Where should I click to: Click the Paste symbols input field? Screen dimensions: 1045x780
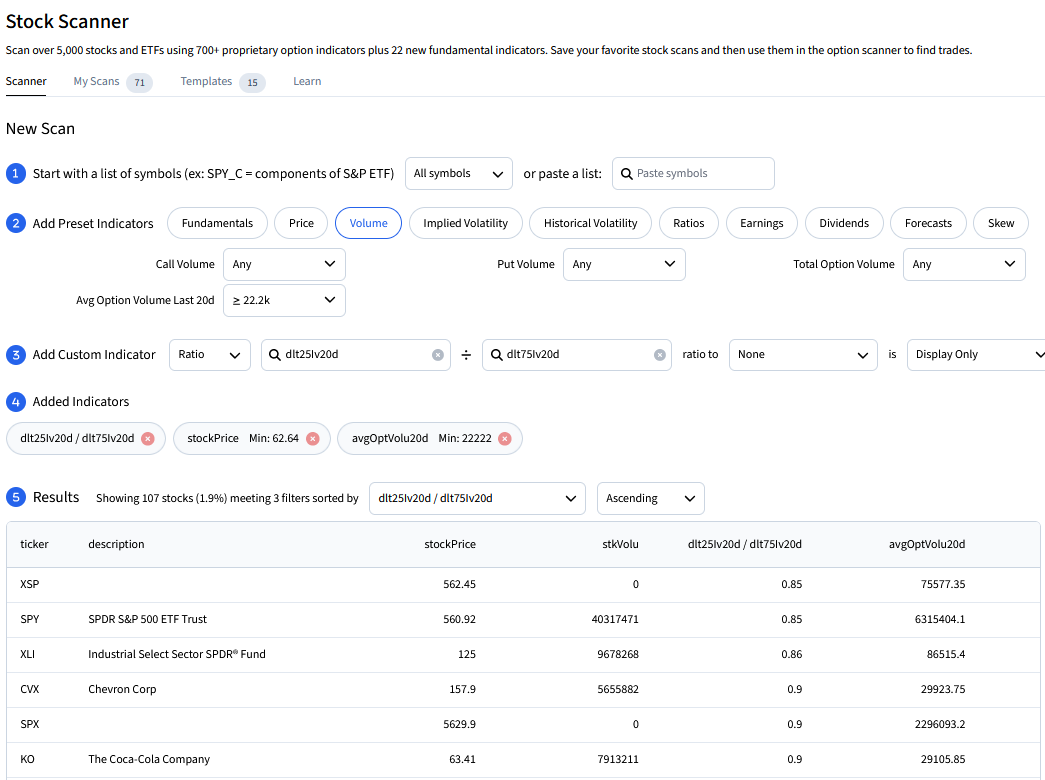click(702, 173)
